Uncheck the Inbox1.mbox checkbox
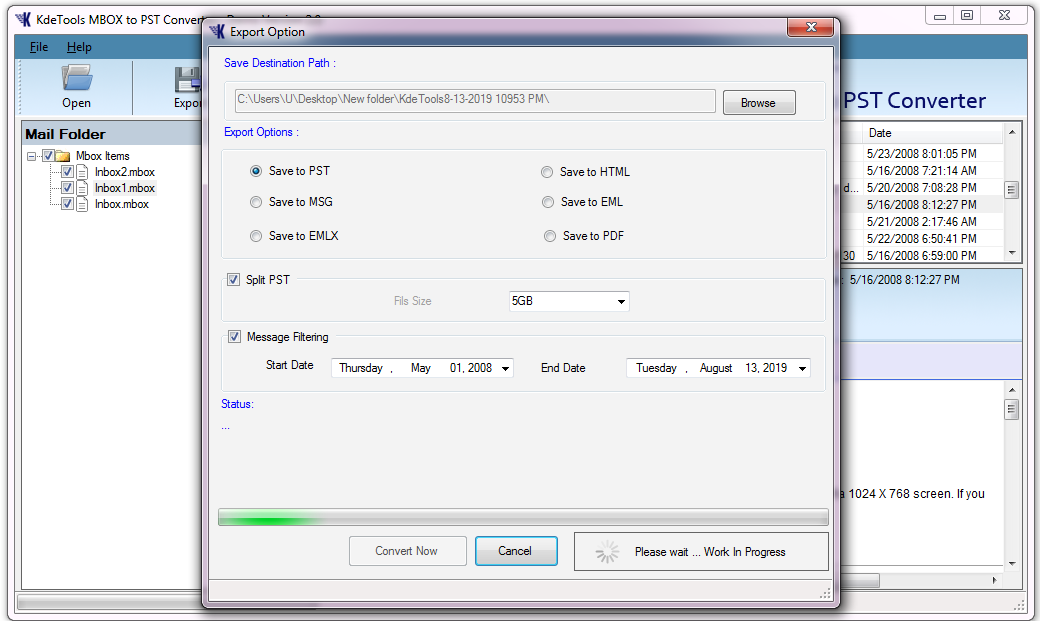This screenshot has width=1040, height=624. tap(67, 188)
